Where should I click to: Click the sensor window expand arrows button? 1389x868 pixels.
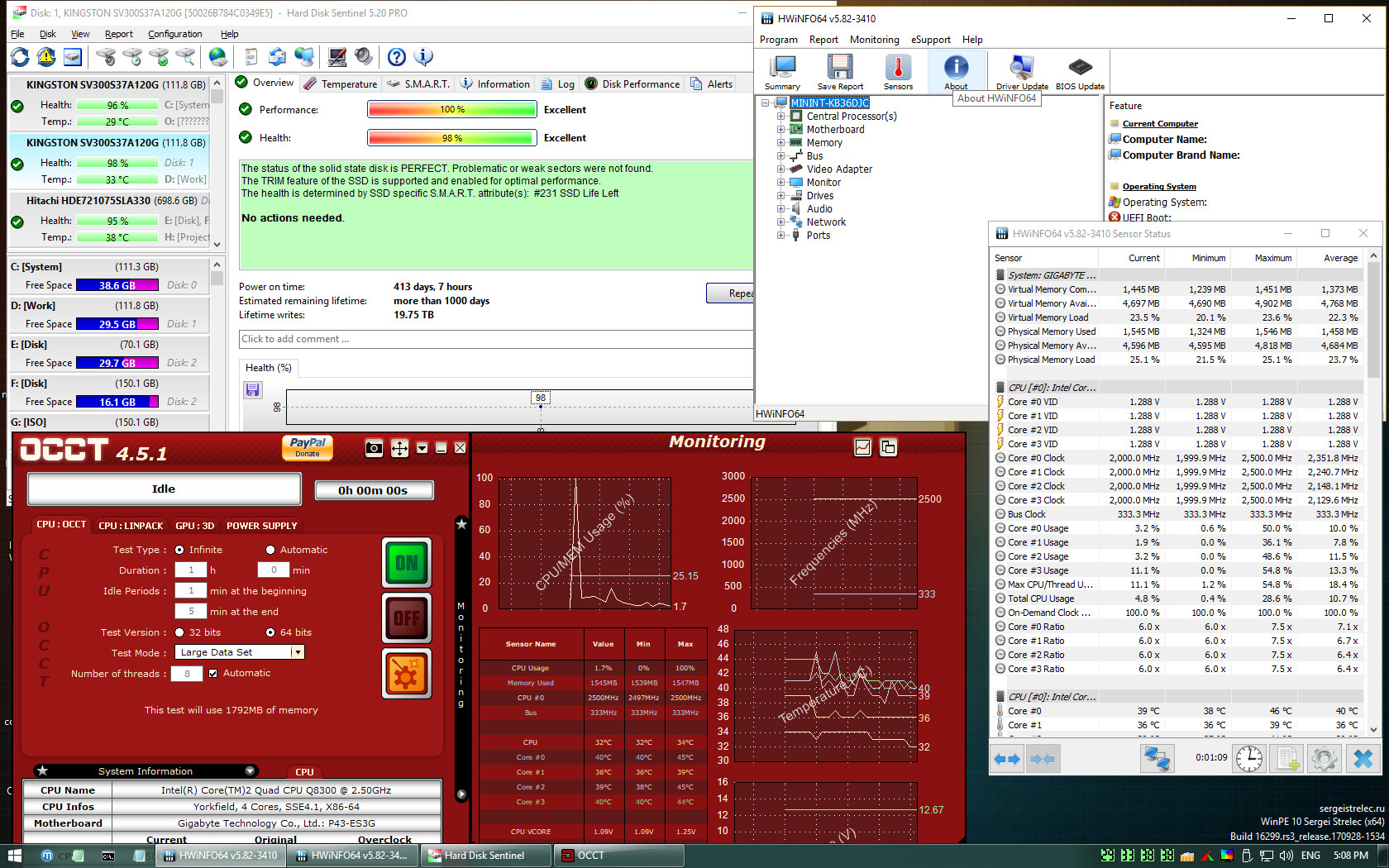pyautogui.click(x=1007, y=759)
